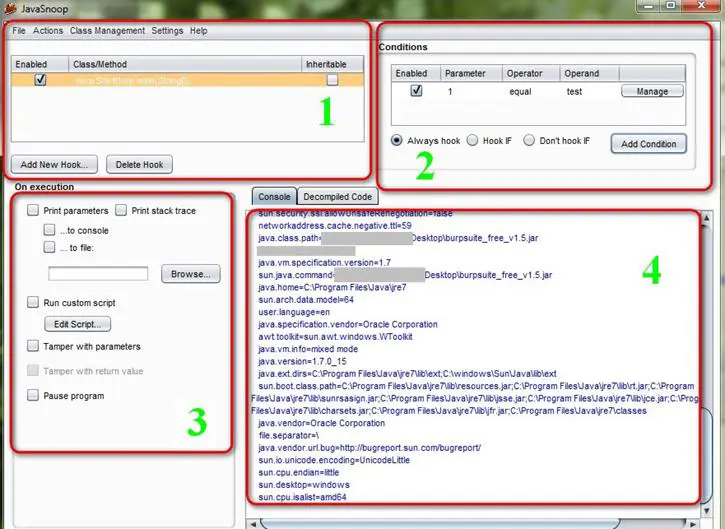Viewport: 725px width, 529px height.
Task: Open the File menu
Action: click(19, 31)
